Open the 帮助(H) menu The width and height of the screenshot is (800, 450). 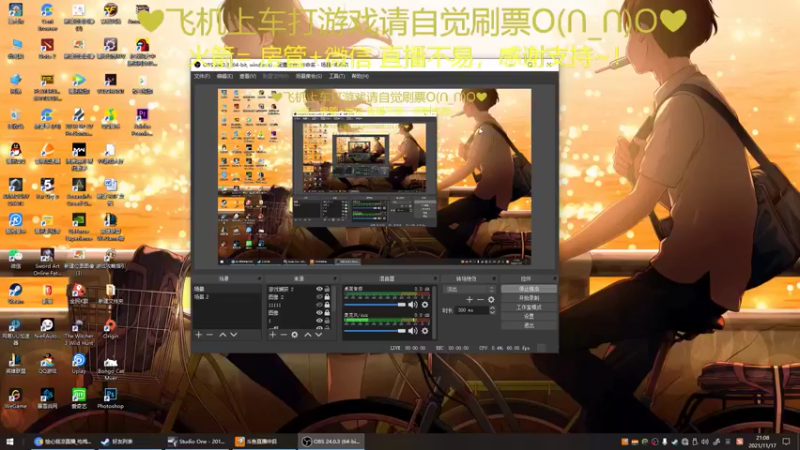pos(360,76)
